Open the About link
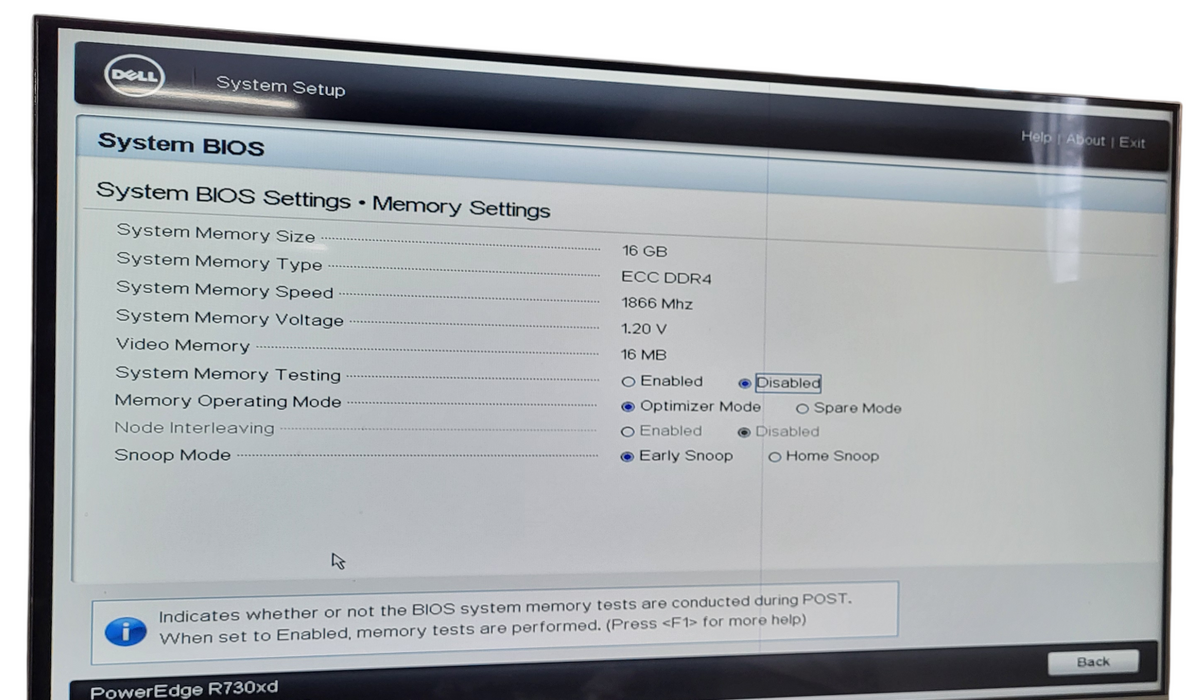The height and width of the screenshot is (700, 1186). pos(1085,140)
